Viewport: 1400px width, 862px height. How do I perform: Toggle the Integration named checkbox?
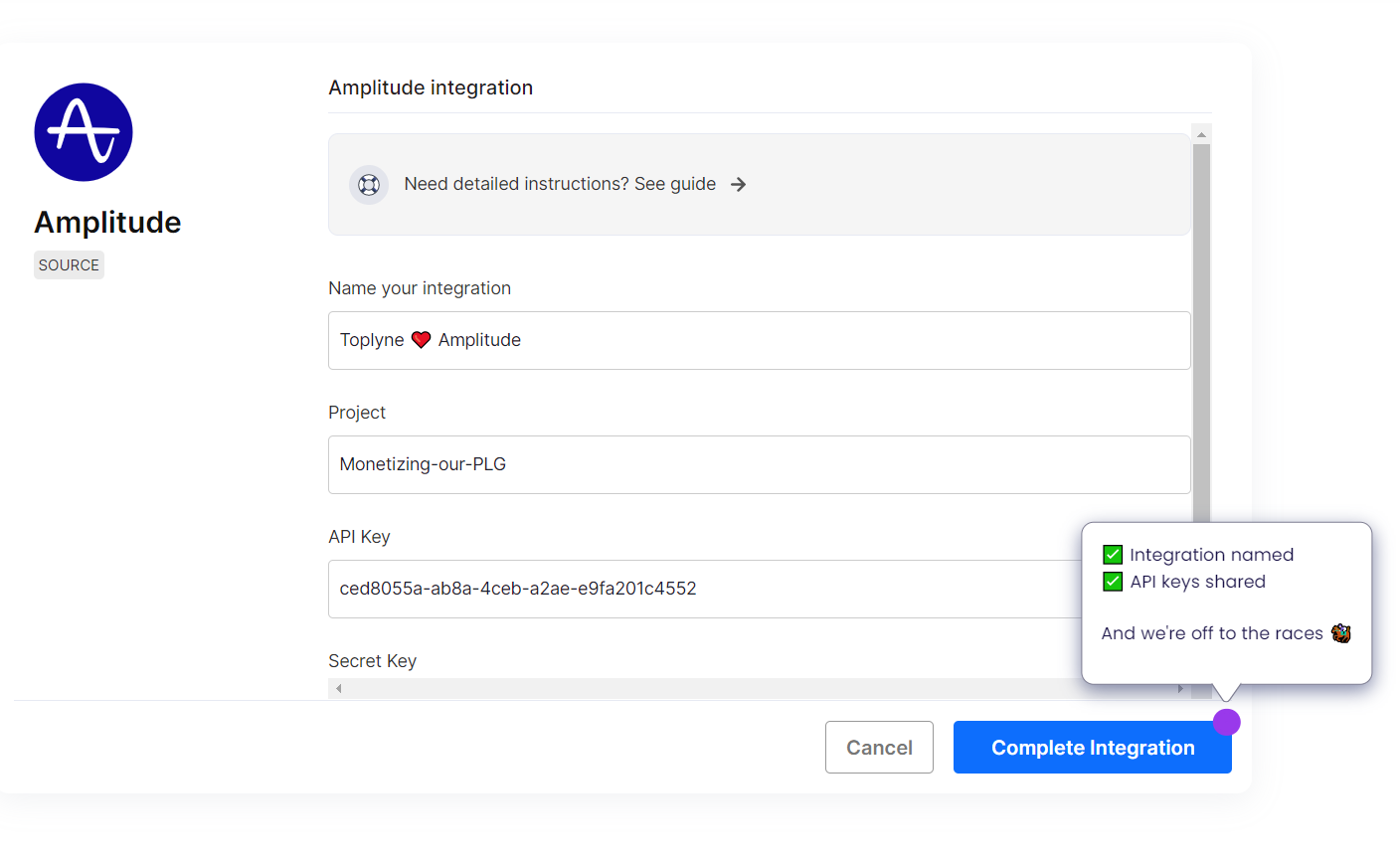pyautogui.click(x=1113, y=555)
